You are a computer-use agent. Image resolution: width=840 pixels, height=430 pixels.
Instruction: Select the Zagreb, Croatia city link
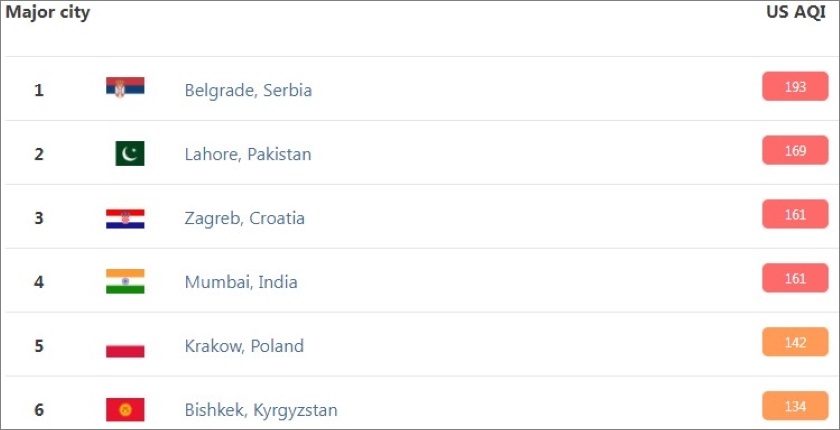click(x=245, y=218)
